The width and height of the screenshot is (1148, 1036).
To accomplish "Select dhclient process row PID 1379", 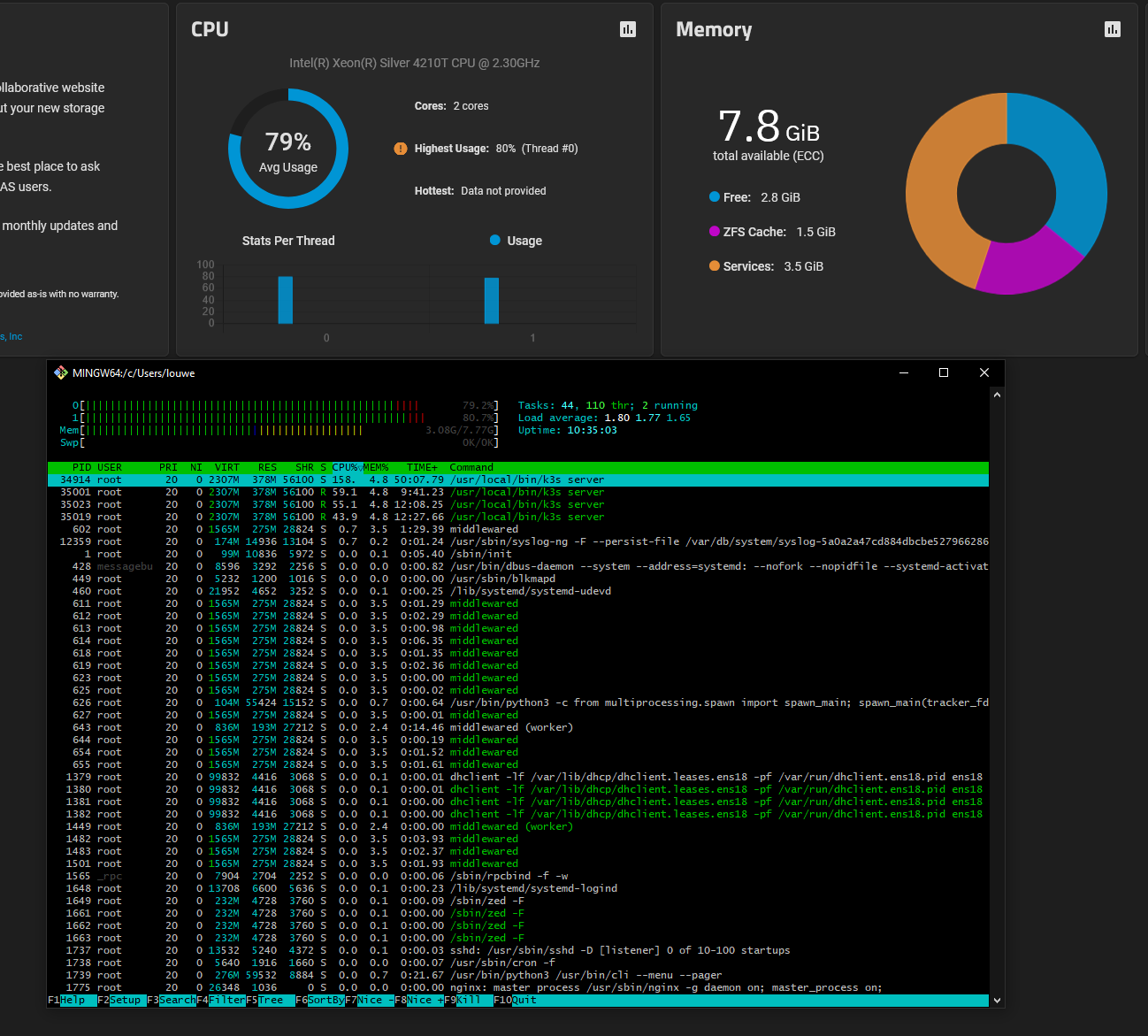I will point(518,777).
